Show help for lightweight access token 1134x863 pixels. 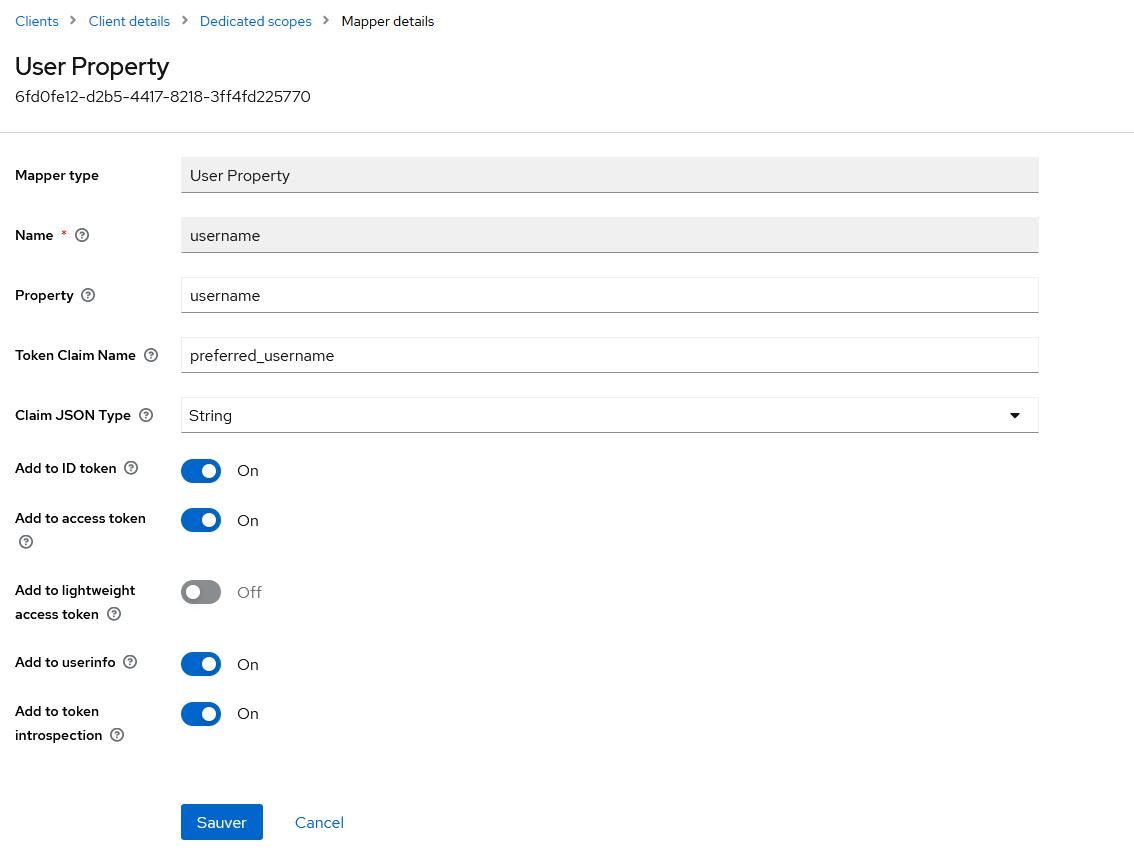coord(114,615)
